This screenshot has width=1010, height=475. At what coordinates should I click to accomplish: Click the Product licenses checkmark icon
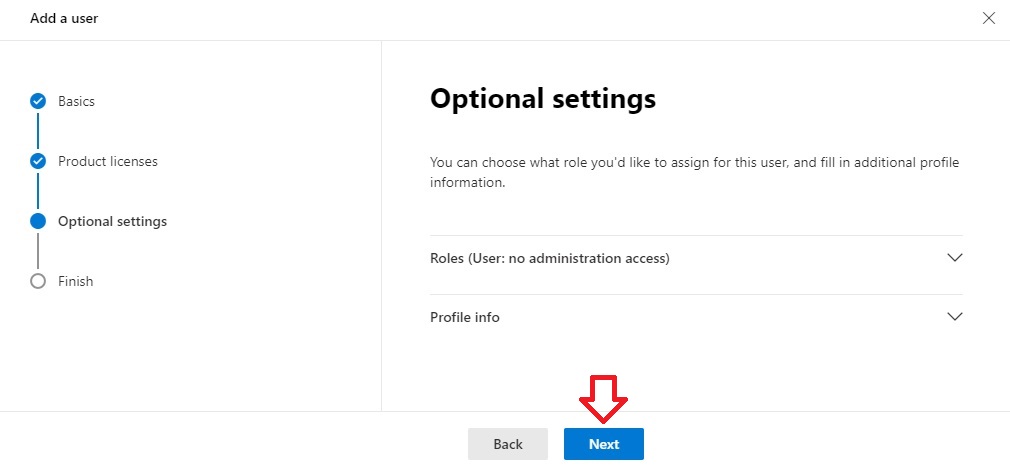(x=38, y=161)
